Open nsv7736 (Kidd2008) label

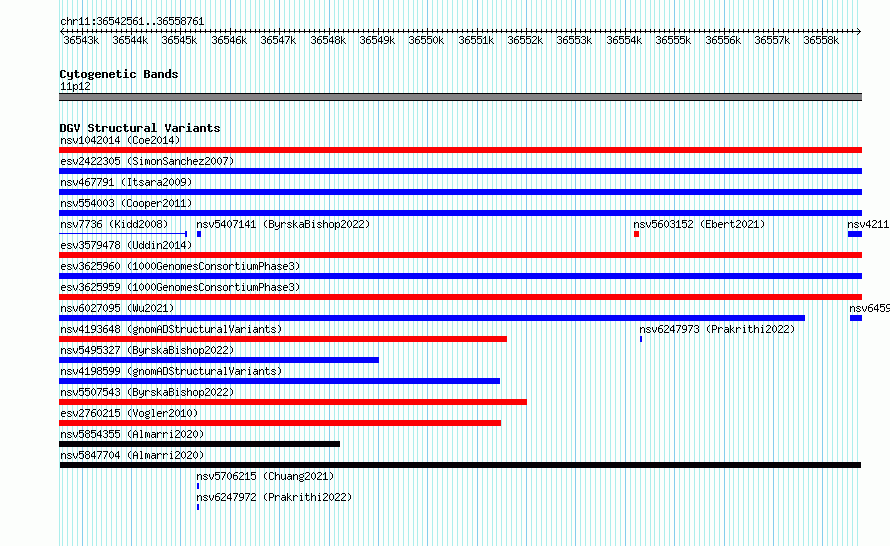point(114,224)
